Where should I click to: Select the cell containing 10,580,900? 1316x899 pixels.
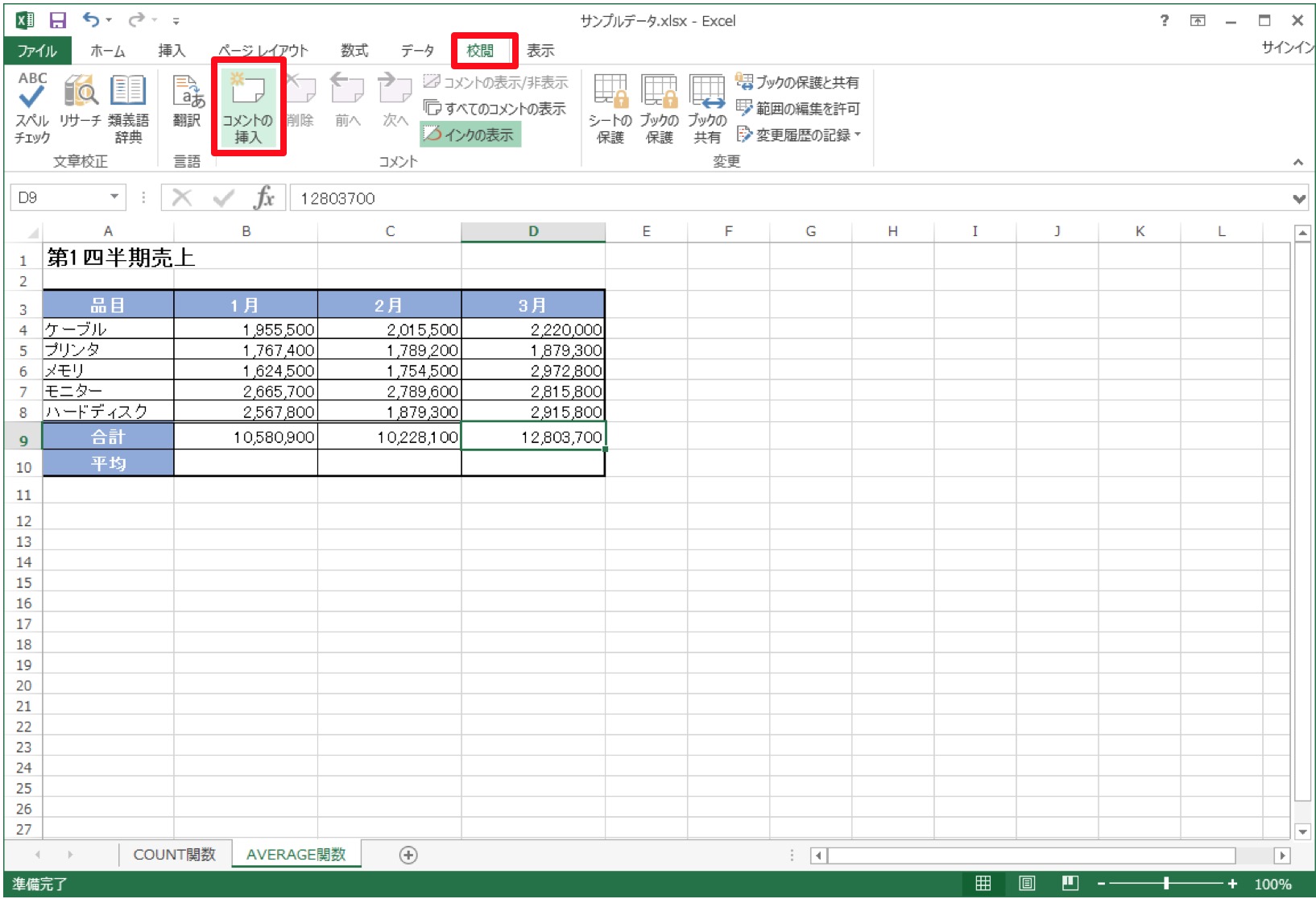click(246, 437)
